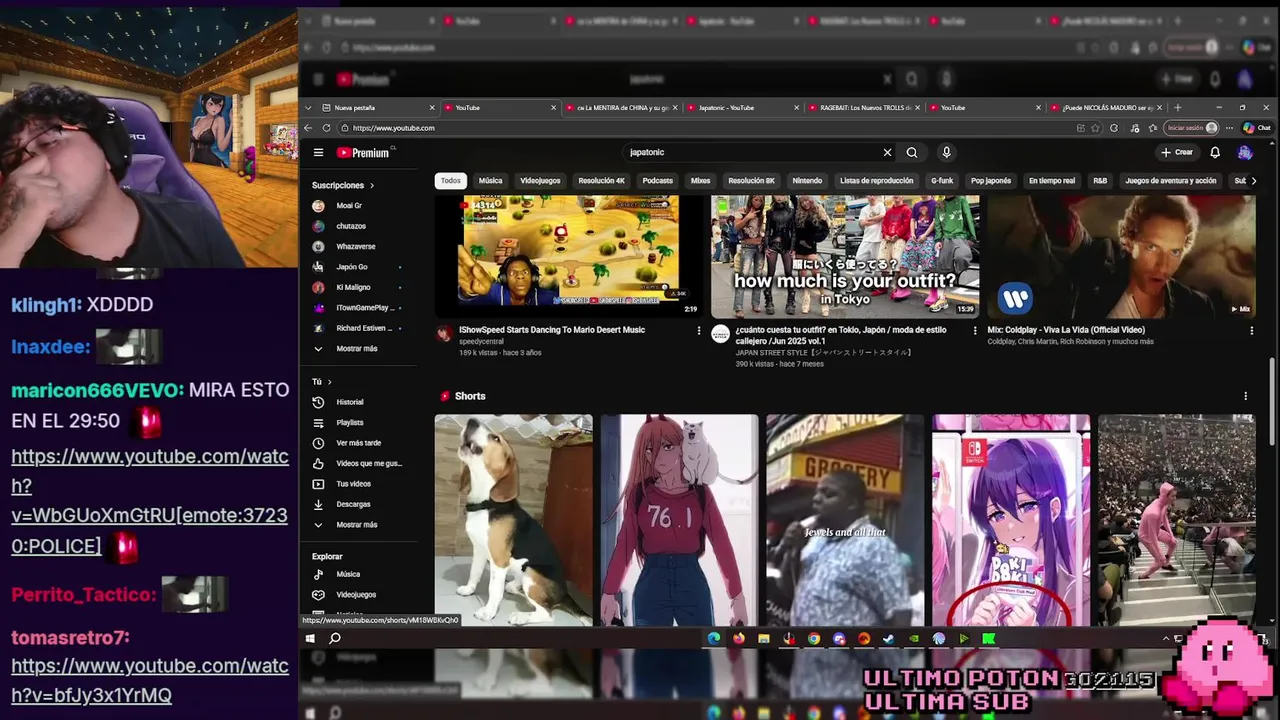The width and height of the screenshot is (1280, 720).
Task: Open the account avatar menu on YouTube
Action: [1245, 153]
